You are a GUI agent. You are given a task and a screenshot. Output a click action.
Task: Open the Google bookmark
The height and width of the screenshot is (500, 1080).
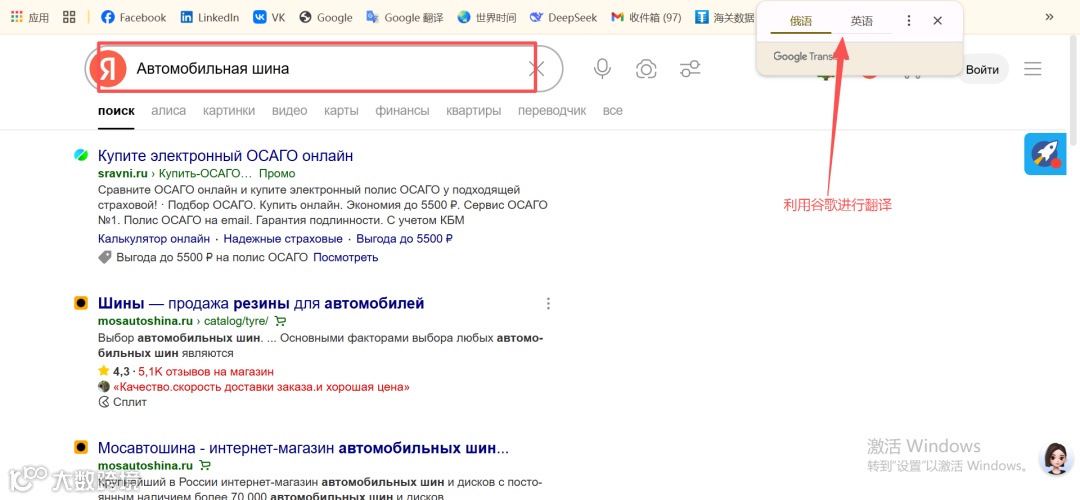click(326, 17)
